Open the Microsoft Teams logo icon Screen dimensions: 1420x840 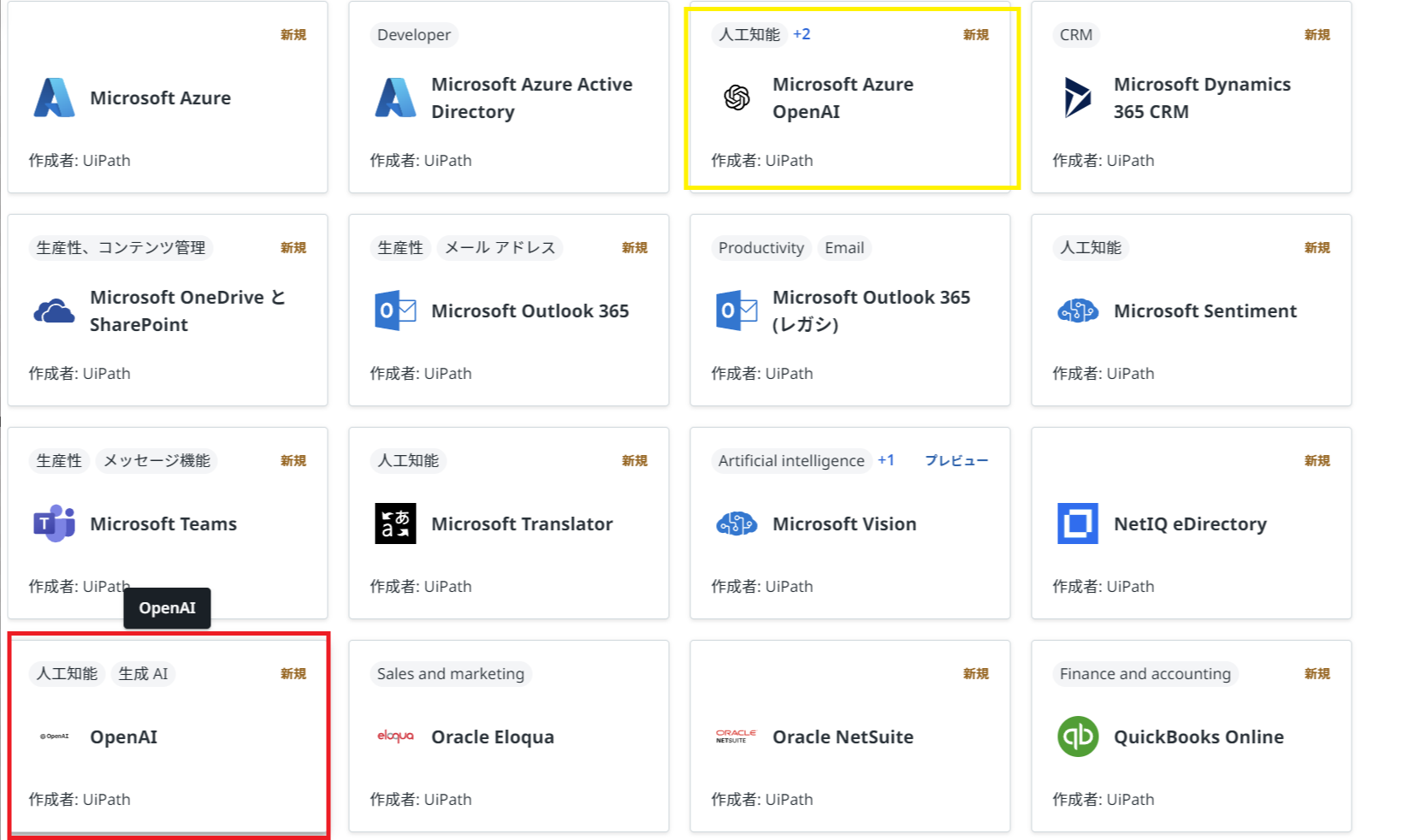[x=54, y=524]
